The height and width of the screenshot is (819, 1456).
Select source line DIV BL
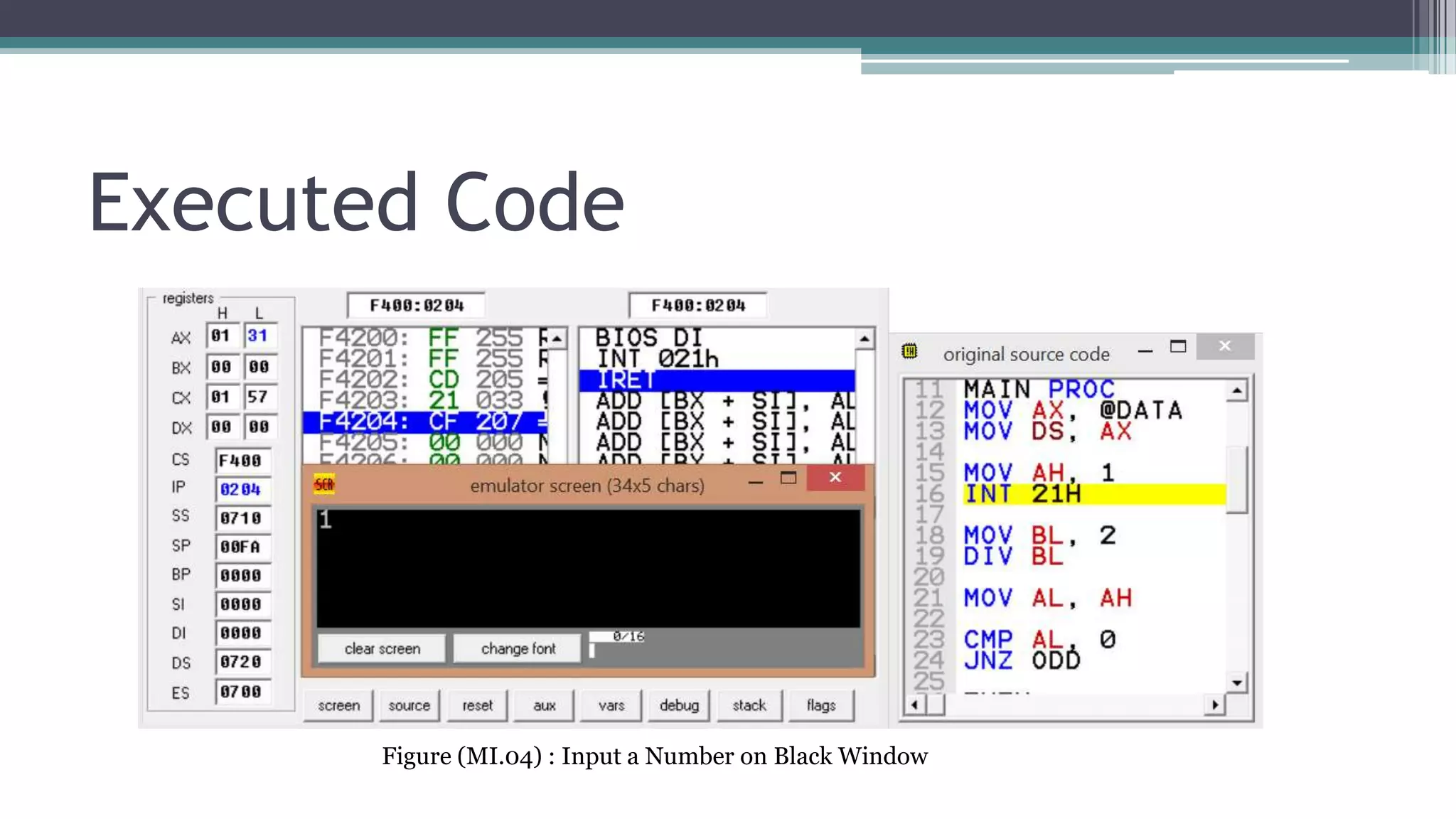coord(1014,556)
